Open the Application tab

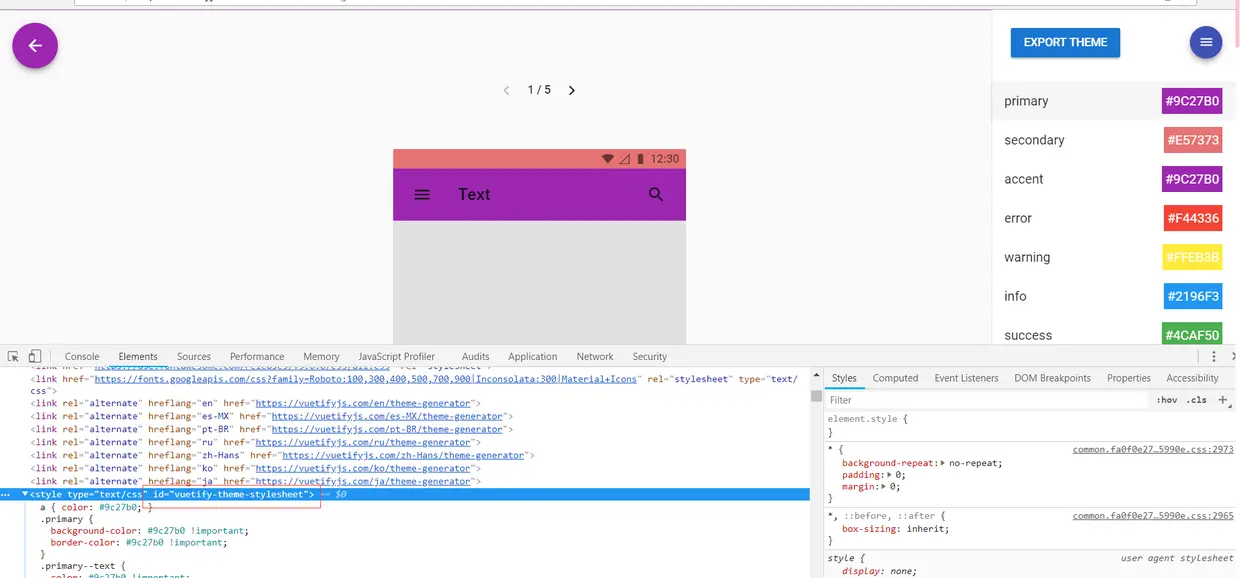(x=533, y=356)
